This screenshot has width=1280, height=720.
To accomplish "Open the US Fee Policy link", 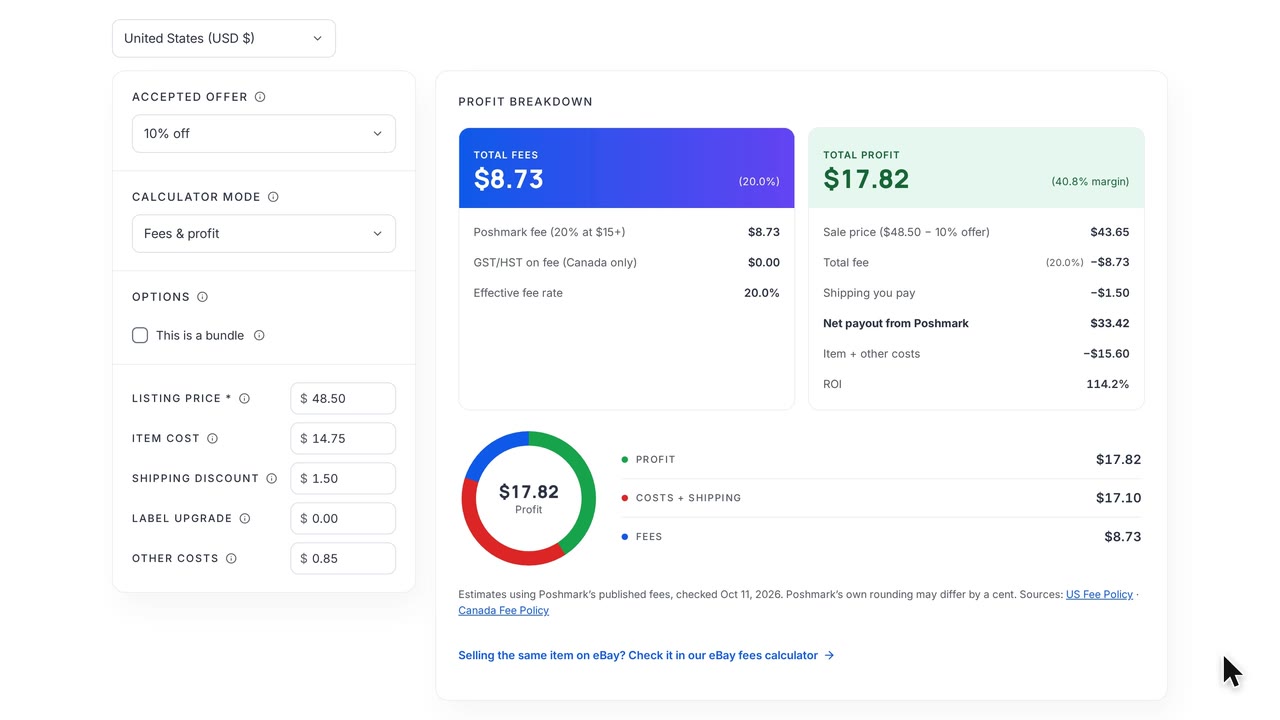I will (x=1099, y=594).
